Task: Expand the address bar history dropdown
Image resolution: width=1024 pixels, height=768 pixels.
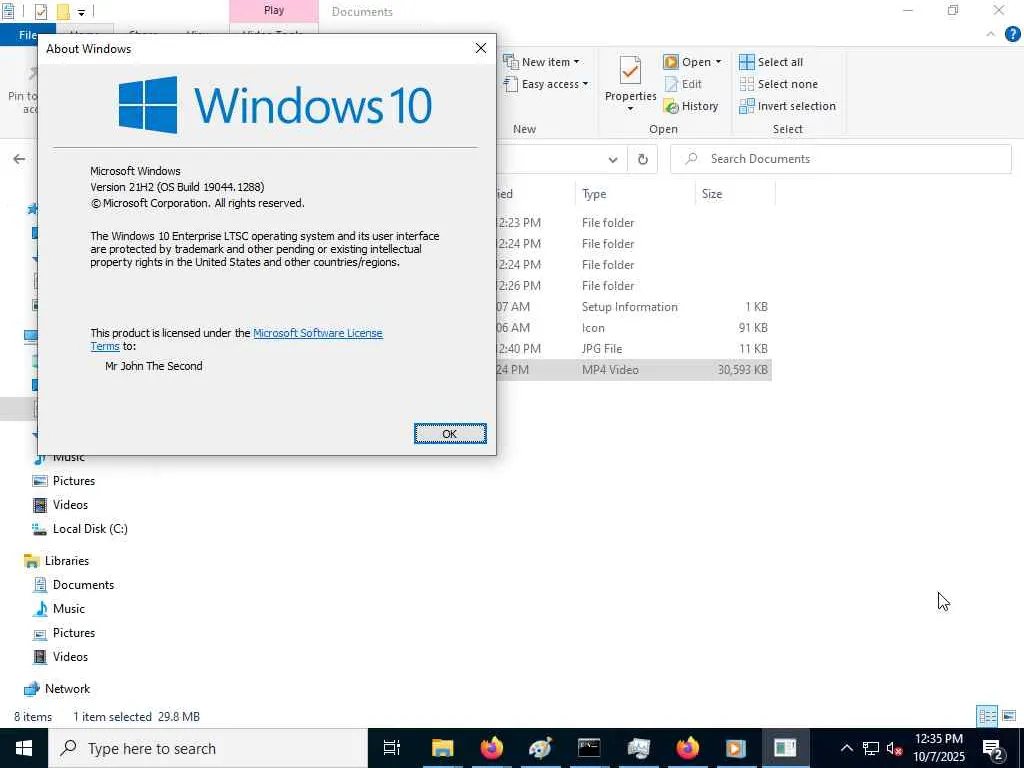Action: point(613,159)
